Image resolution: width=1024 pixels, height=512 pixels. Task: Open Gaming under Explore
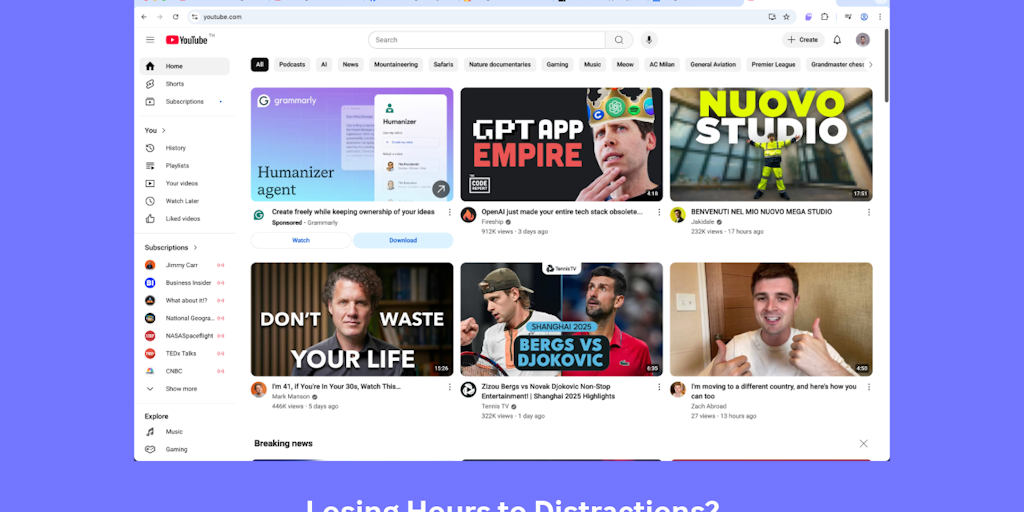click(184, 449)
